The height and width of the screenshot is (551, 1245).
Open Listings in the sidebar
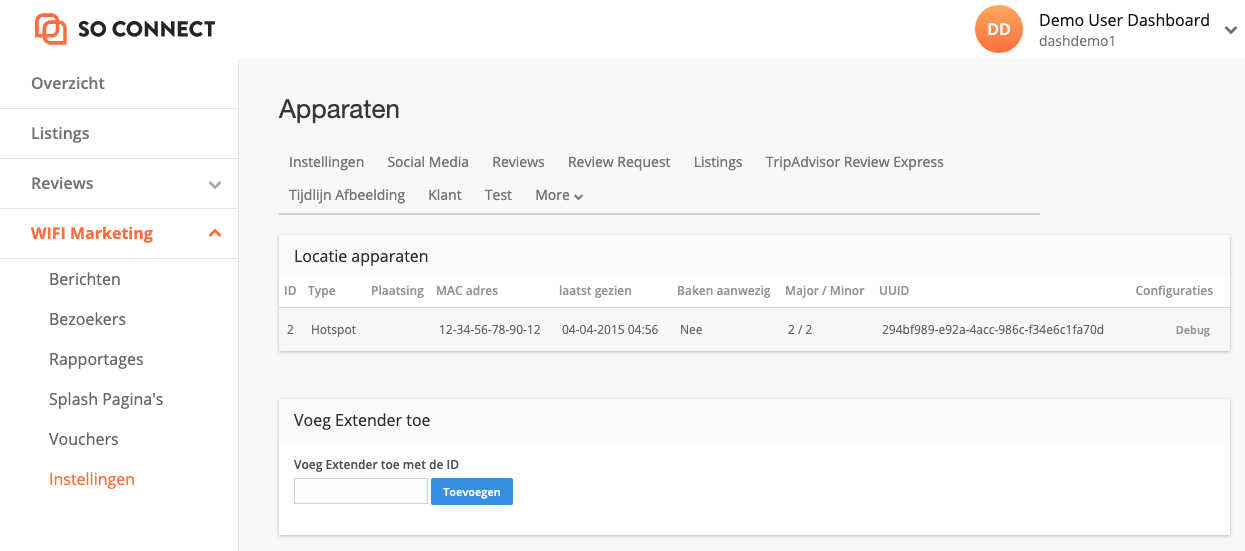(60, 133)
